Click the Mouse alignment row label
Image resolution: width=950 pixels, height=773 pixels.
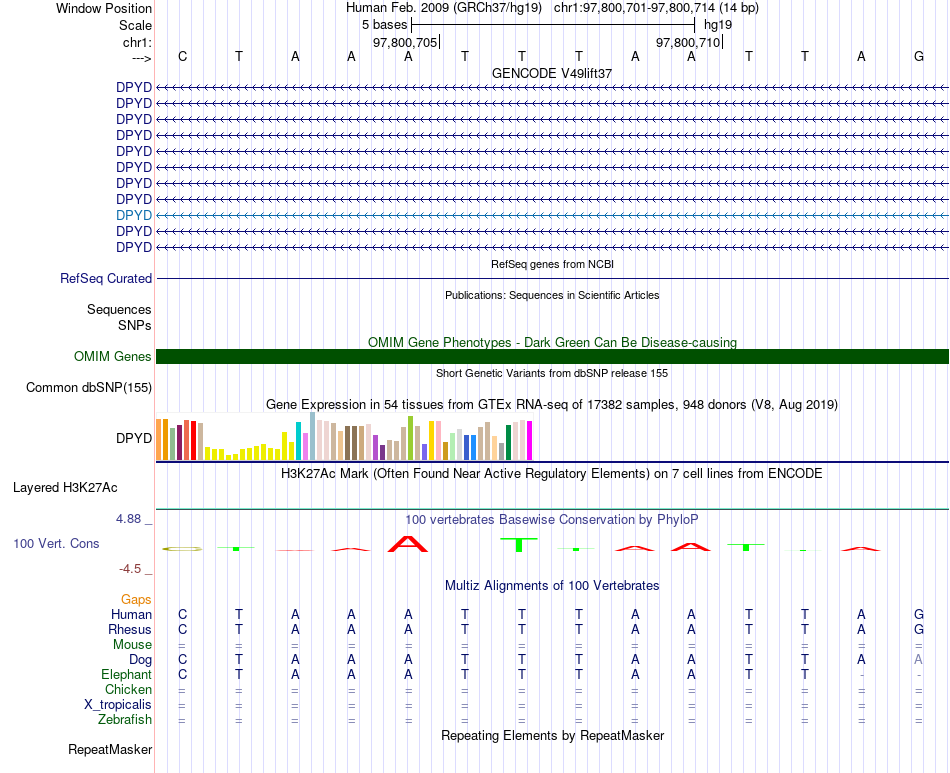click(132, 645)
